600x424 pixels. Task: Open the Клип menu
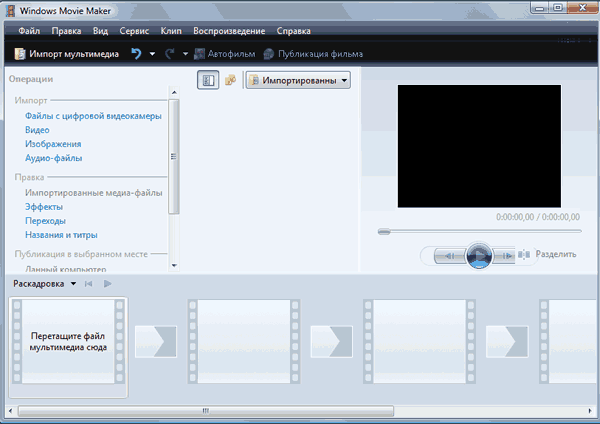pos(171,31)
